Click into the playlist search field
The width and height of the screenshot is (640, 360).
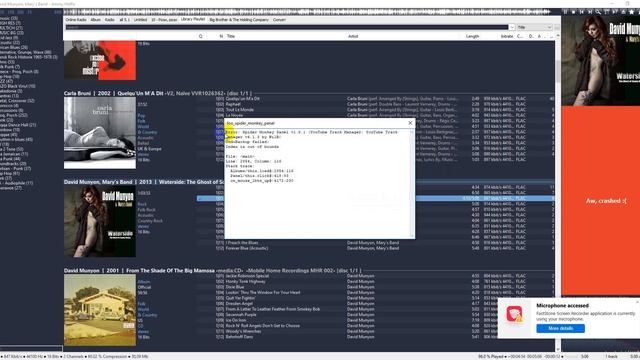pos(287,27)
